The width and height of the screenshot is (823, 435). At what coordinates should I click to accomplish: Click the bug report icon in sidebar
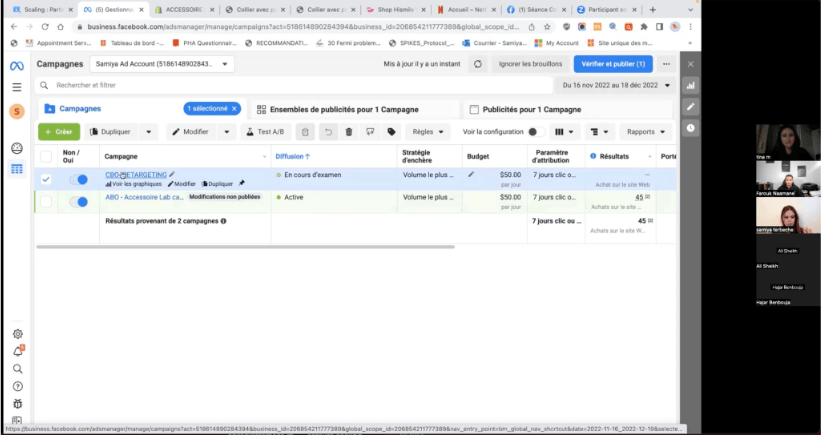click(18, 404)
